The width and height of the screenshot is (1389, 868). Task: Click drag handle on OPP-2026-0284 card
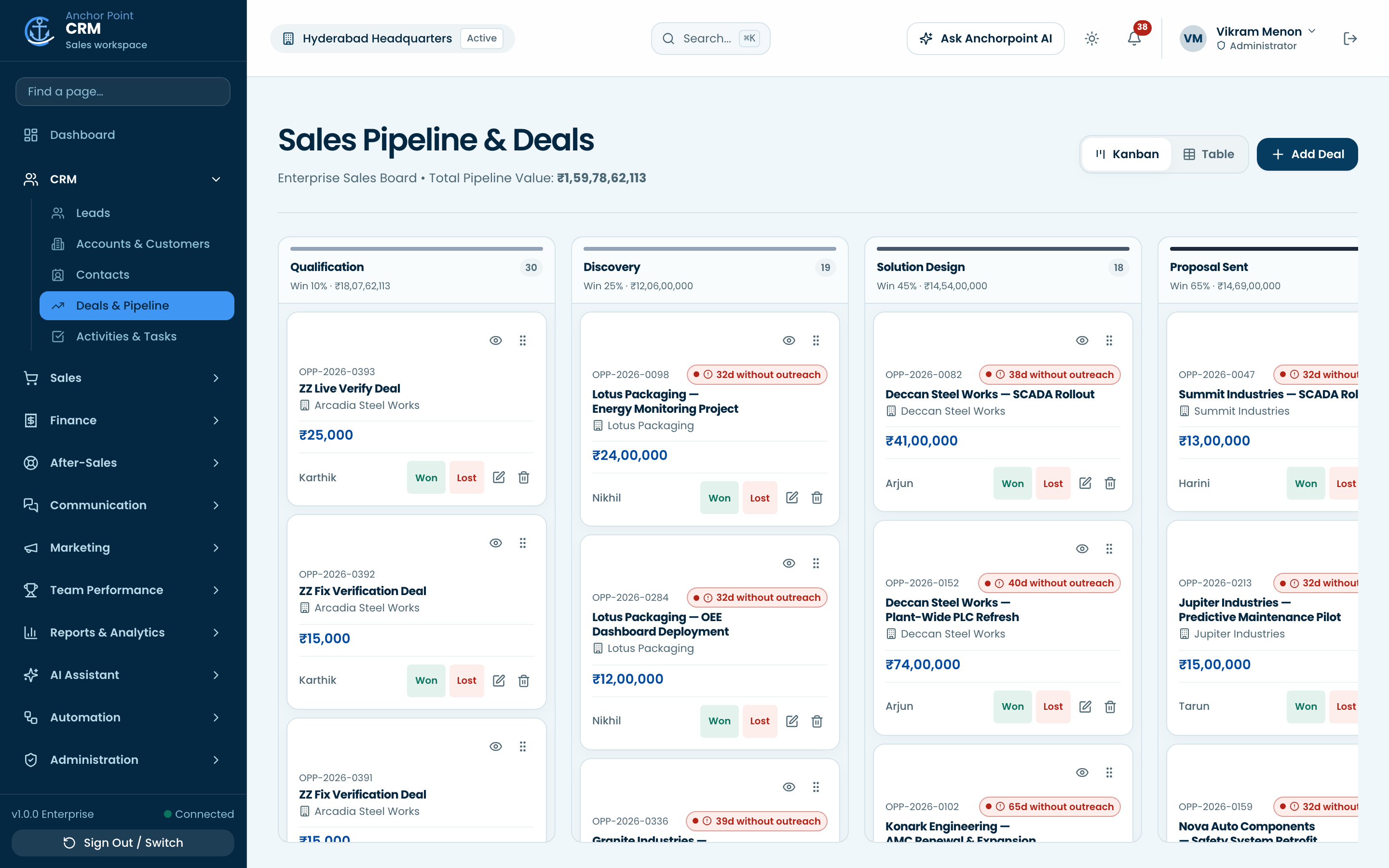pos(816,563)
